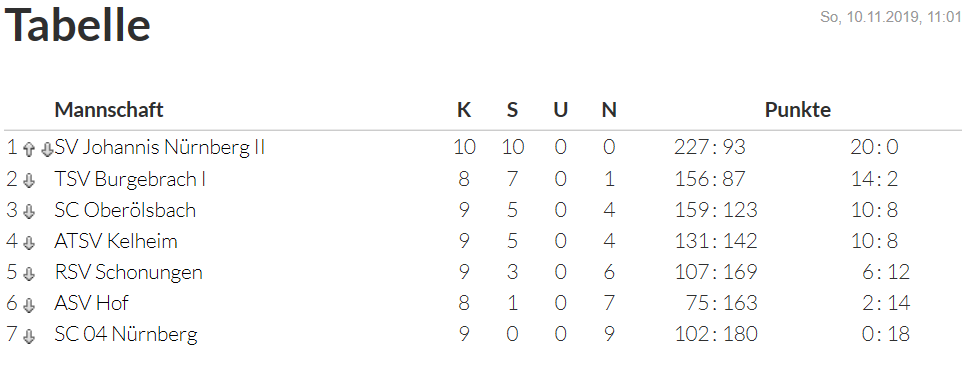Click the down arrow next to ASV Hof
968x377 pixels.
[28, 304]
